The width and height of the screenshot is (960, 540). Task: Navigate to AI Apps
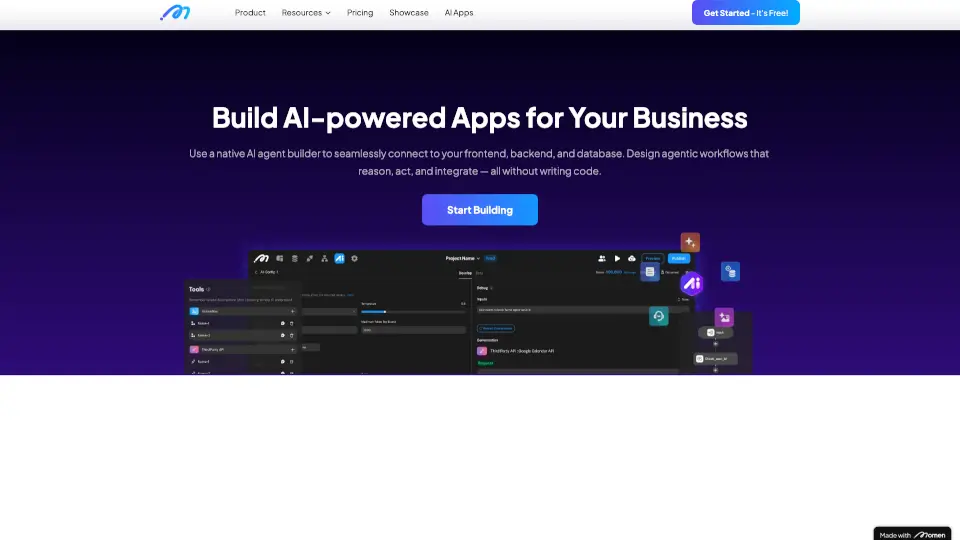(459, 13)
